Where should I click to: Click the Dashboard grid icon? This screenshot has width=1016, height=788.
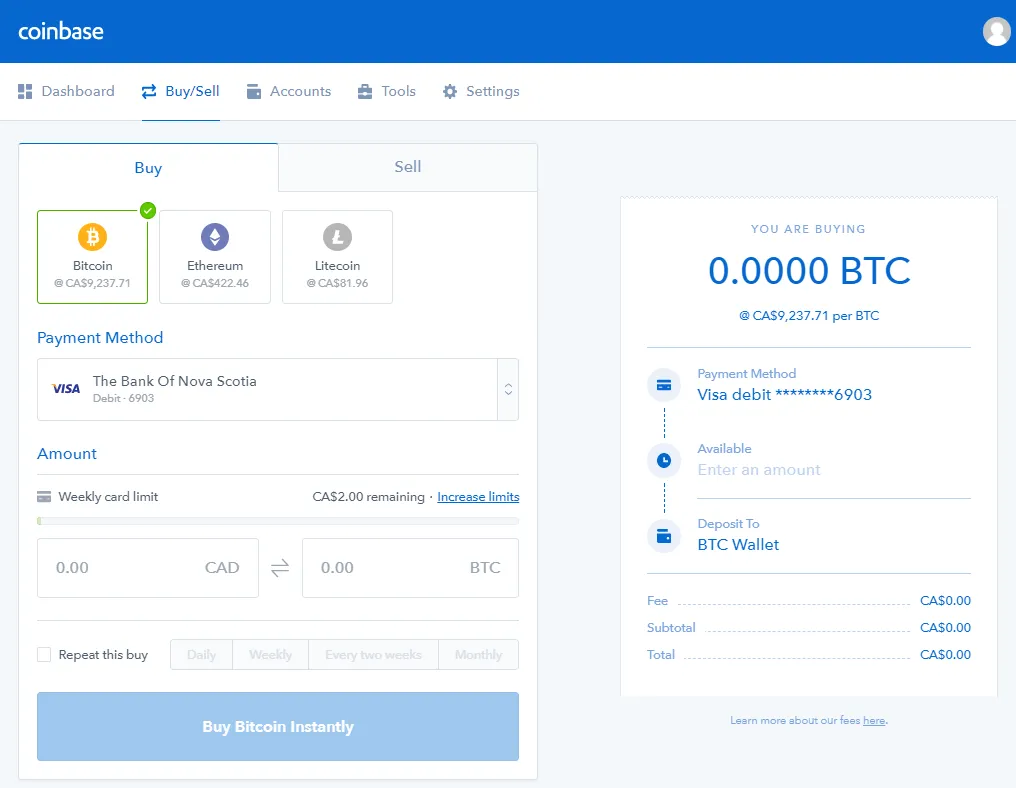[25, 91]
